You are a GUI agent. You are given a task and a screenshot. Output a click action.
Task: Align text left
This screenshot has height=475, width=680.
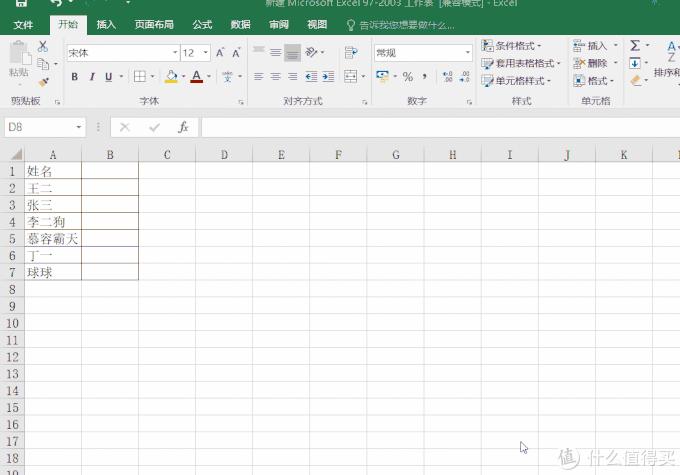(258, 77)
